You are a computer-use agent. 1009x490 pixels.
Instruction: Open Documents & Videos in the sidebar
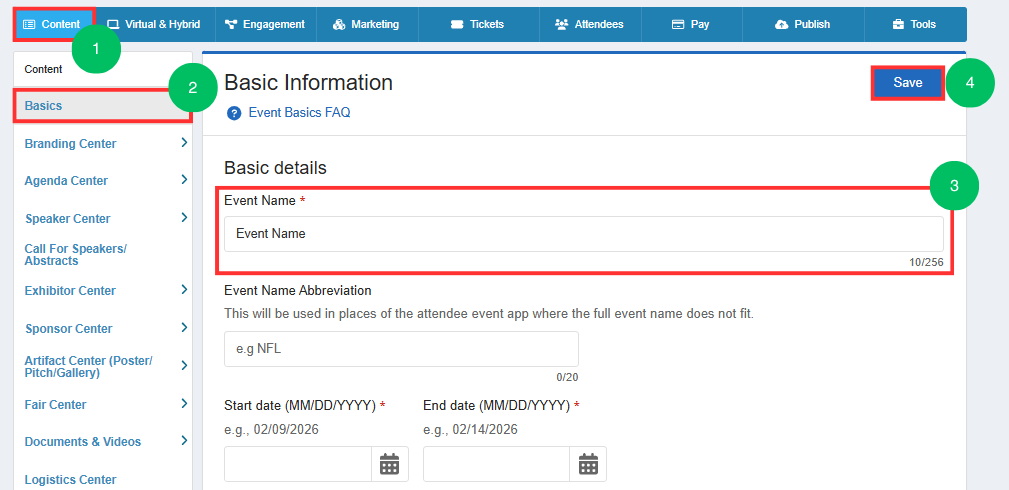click(82, 442)
